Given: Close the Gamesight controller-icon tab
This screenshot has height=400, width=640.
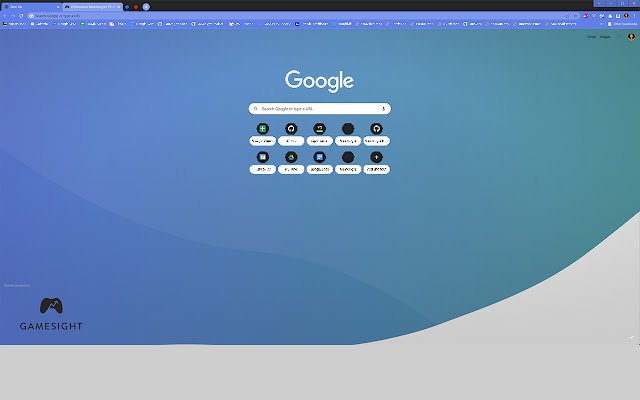Looking at the screenshot, I should (119, 7).
